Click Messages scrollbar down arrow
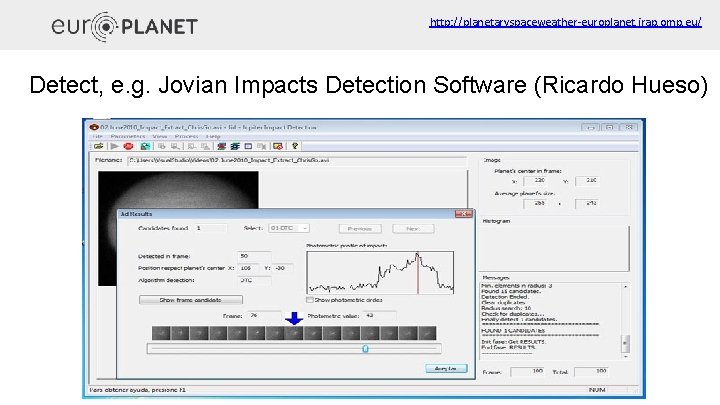The width and height of the screenshot is (720, 405). click(x=625, y=356)
